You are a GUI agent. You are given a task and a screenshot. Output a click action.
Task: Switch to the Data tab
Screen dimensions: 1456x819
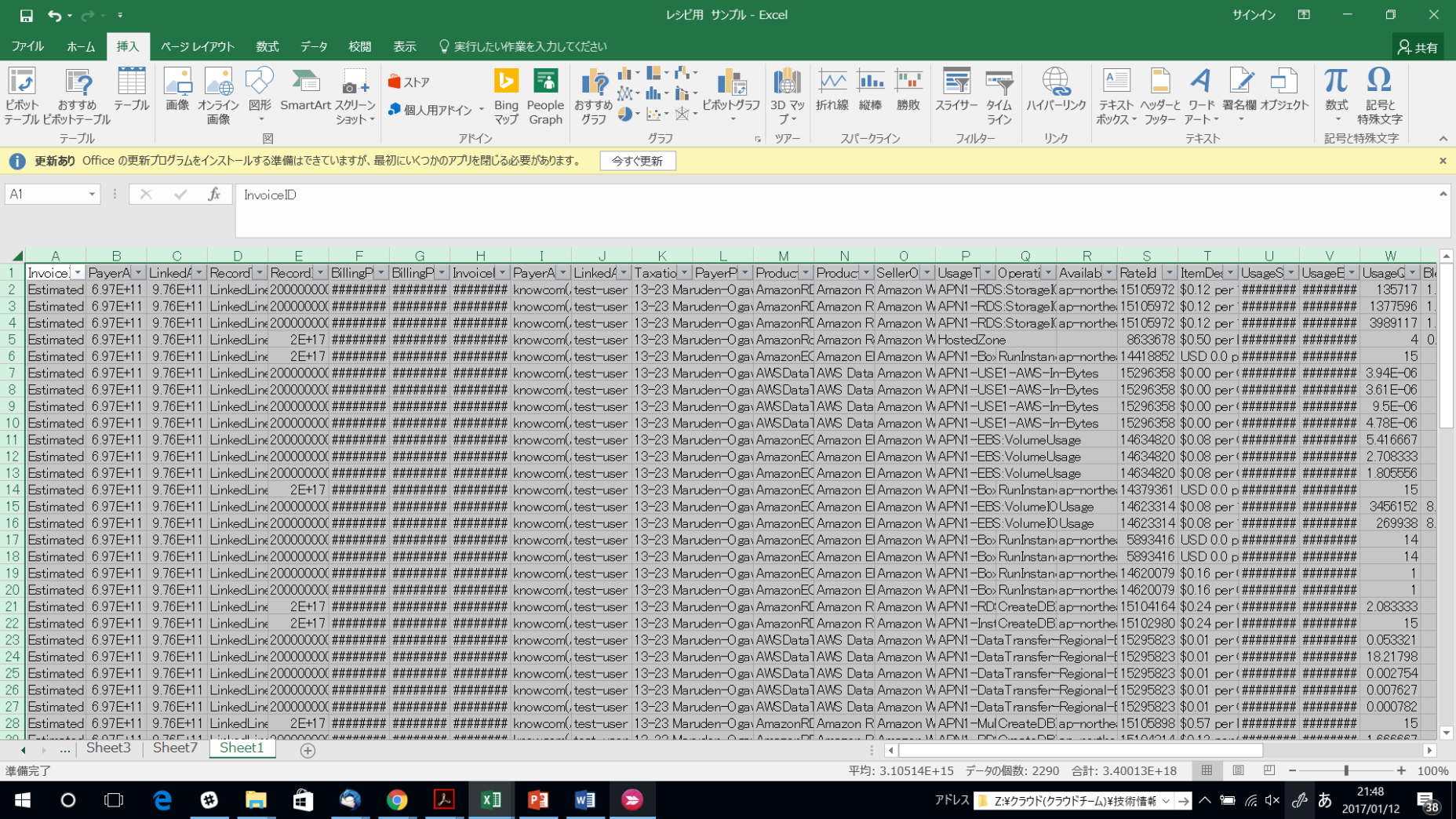click(314, 46)
